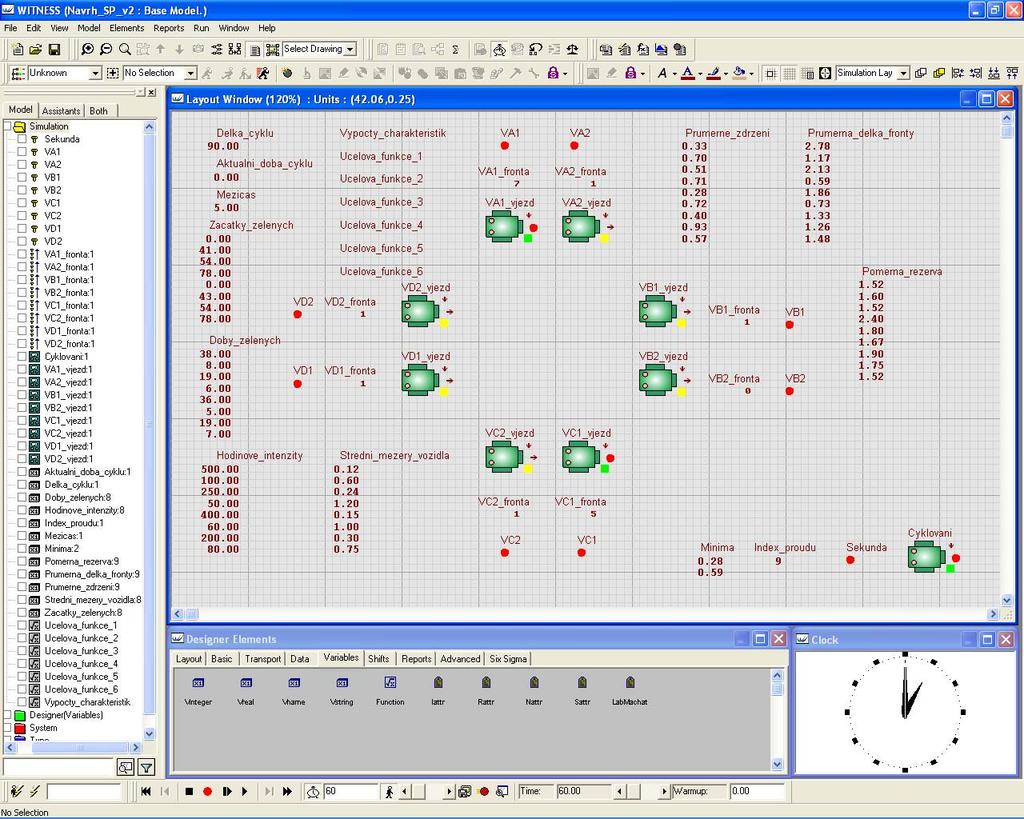Toggle the Vypocty_charakteristik checkbox
Viewport: 1024px width, 819px height.
coord(22,702)
